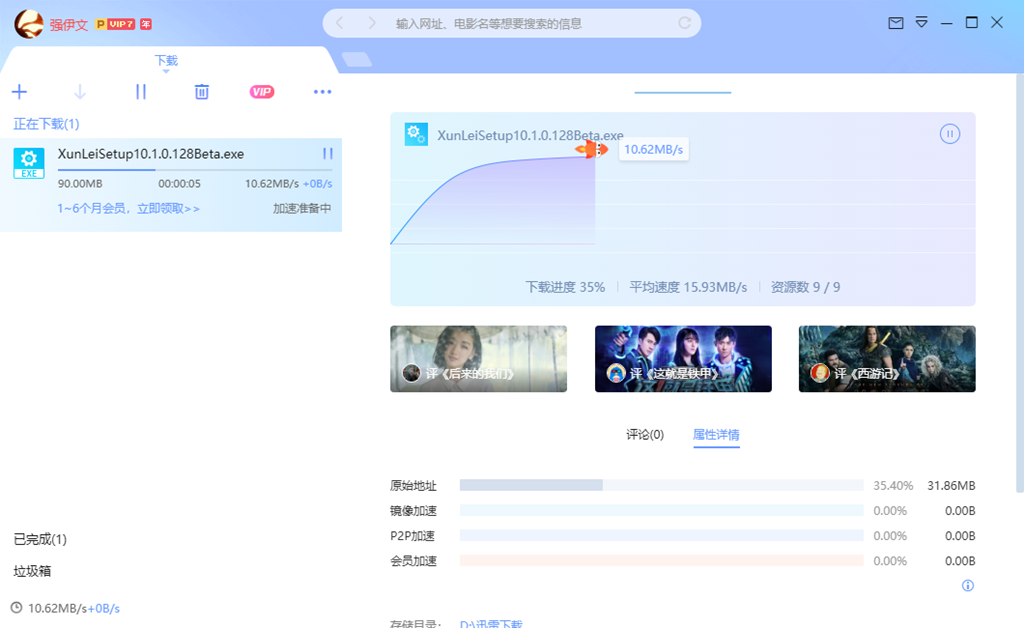Open the 评《西游记》 thumbnail

click(887, 359)
